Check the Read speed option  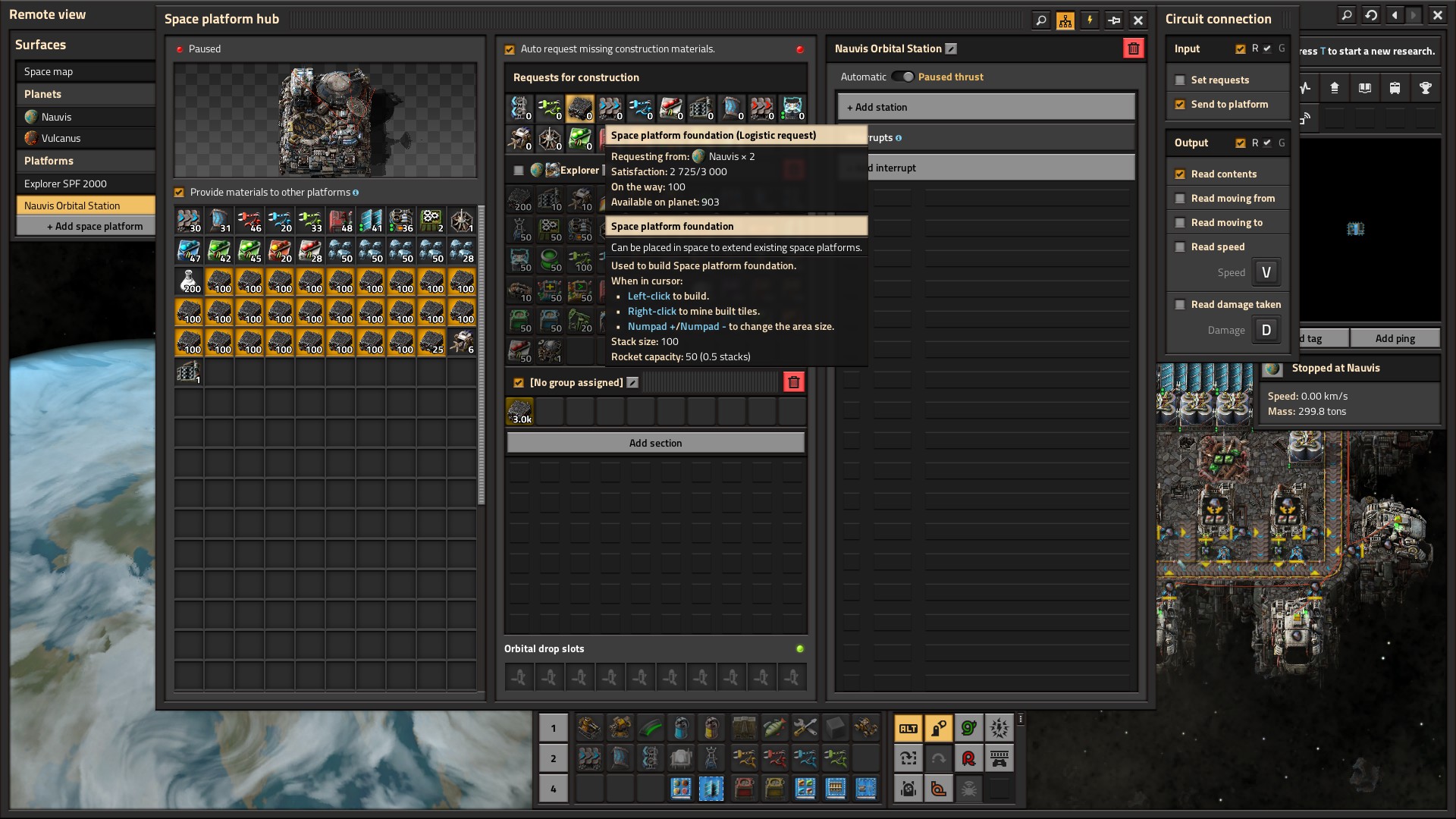[x=1180, y=247]
